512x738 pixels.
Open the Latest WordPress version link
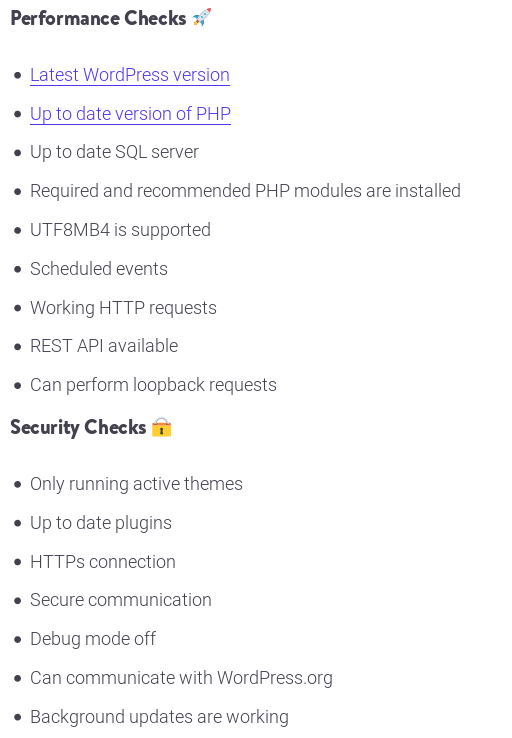(130, 75)
